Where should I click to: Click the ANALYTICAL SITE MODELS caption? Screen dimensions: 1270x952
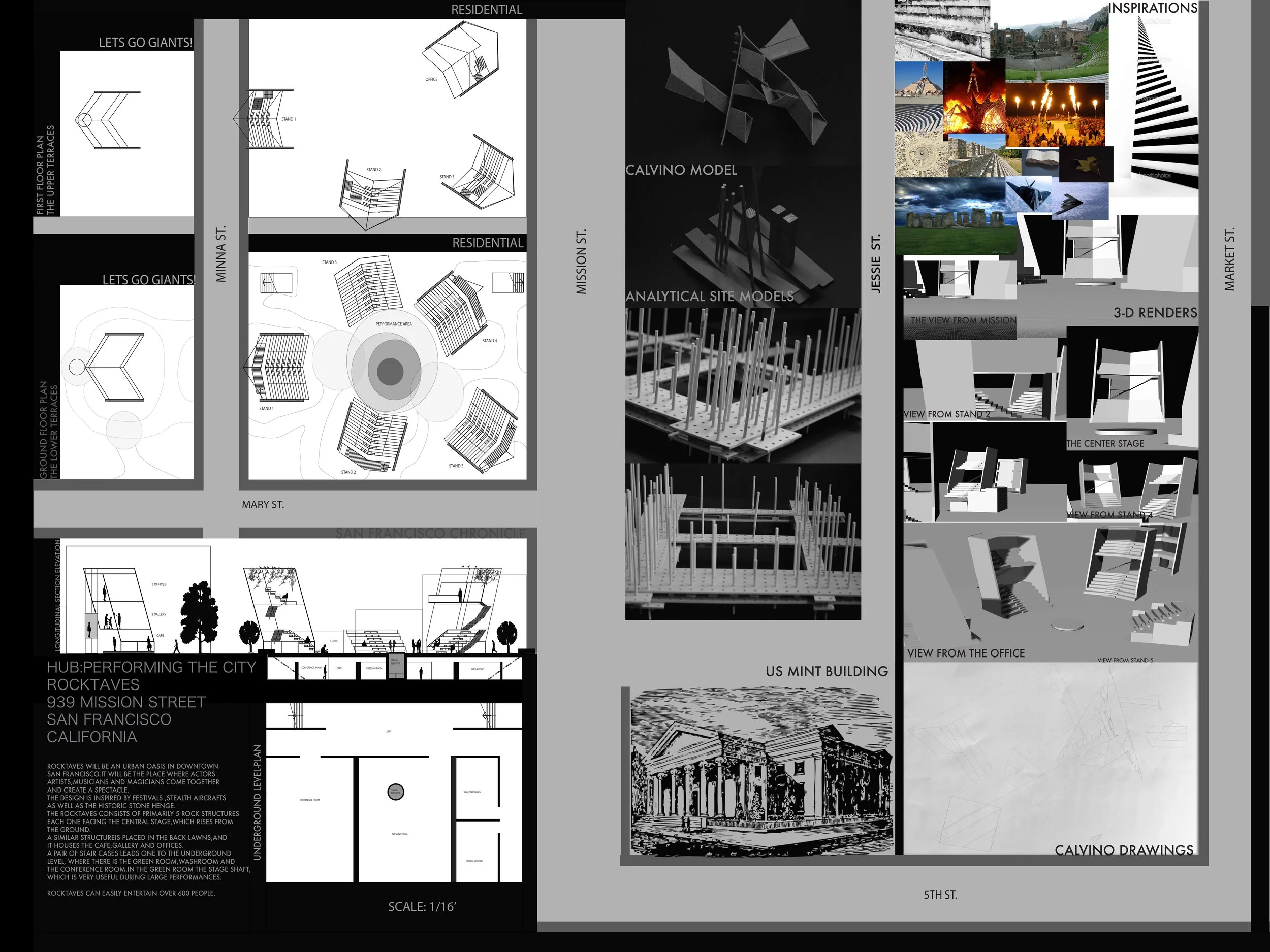point(710,296)
